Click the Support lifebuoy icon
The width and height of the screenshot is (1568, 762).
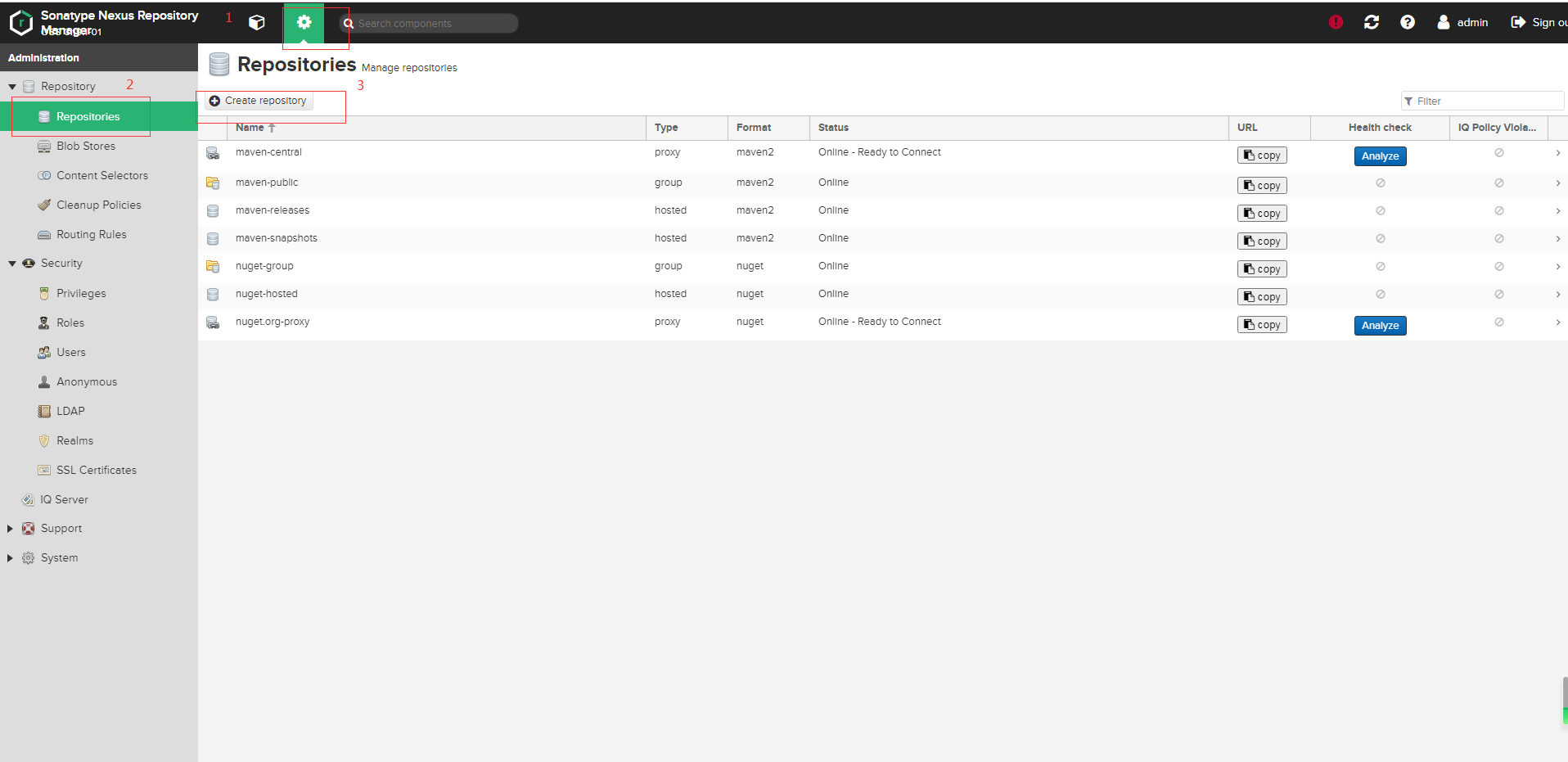pyautogui.click(x=29, y=529)
